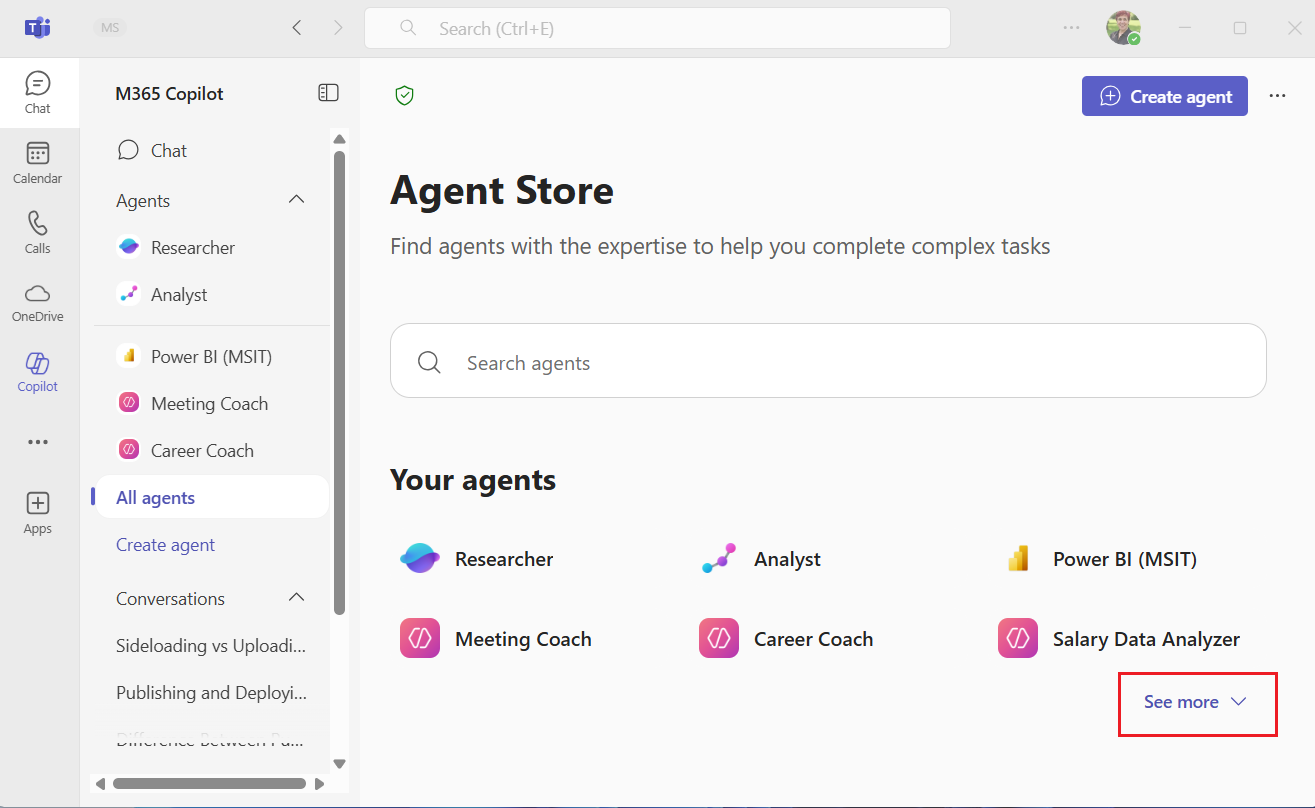Click the green shield icon

coord(404,96)
